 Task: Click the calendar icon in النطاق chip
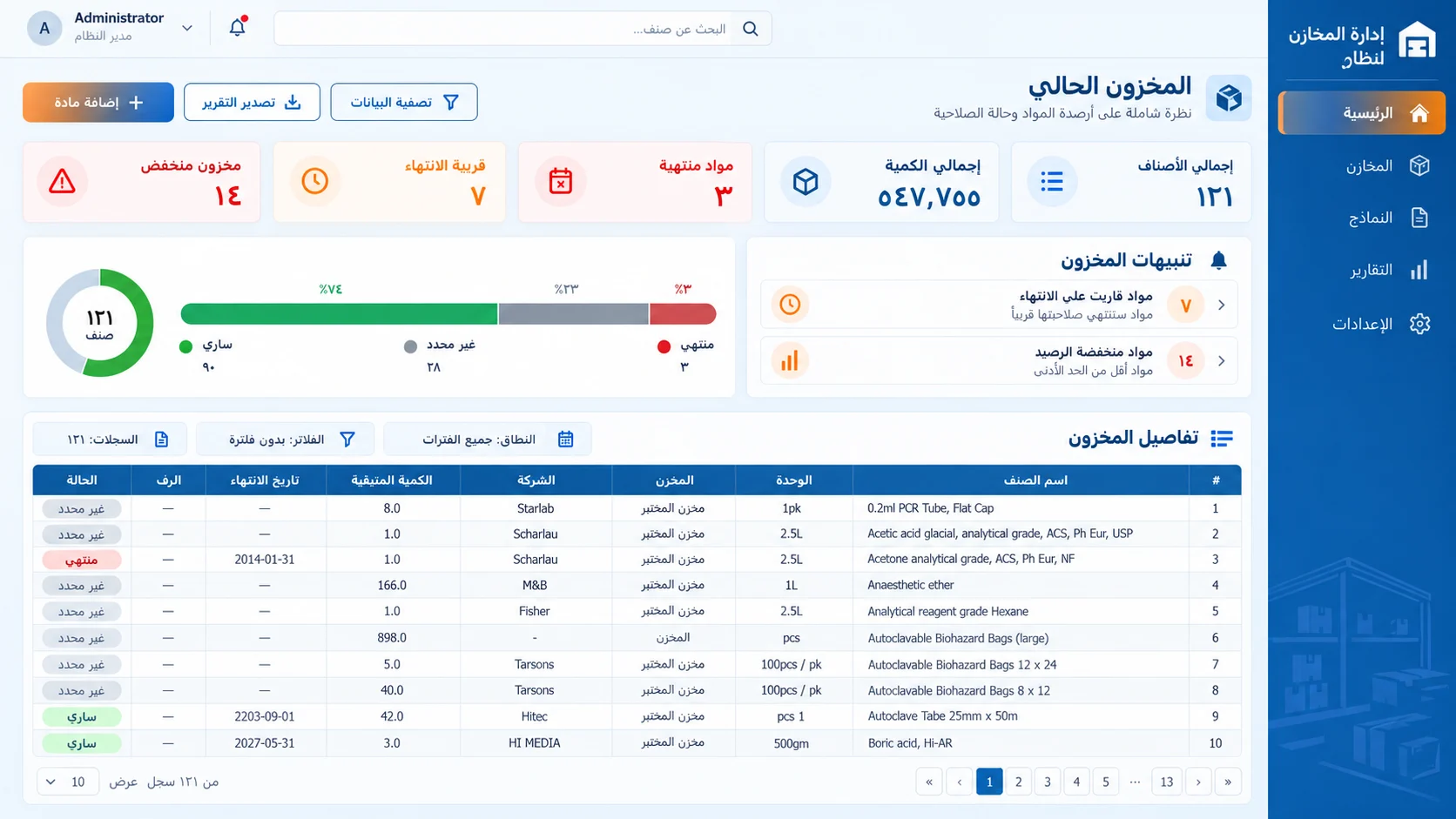(566, 440)
